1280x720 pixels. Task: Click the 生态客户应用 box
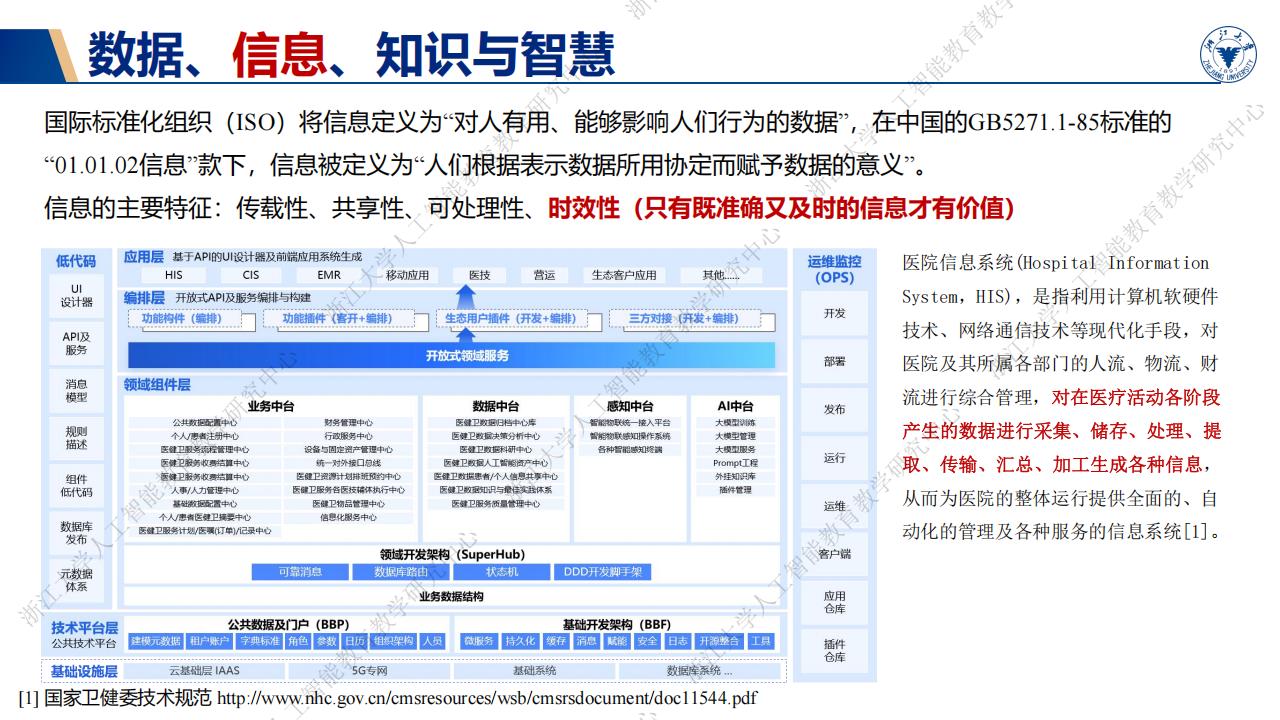pyautogui.click(x=624, y=275)
